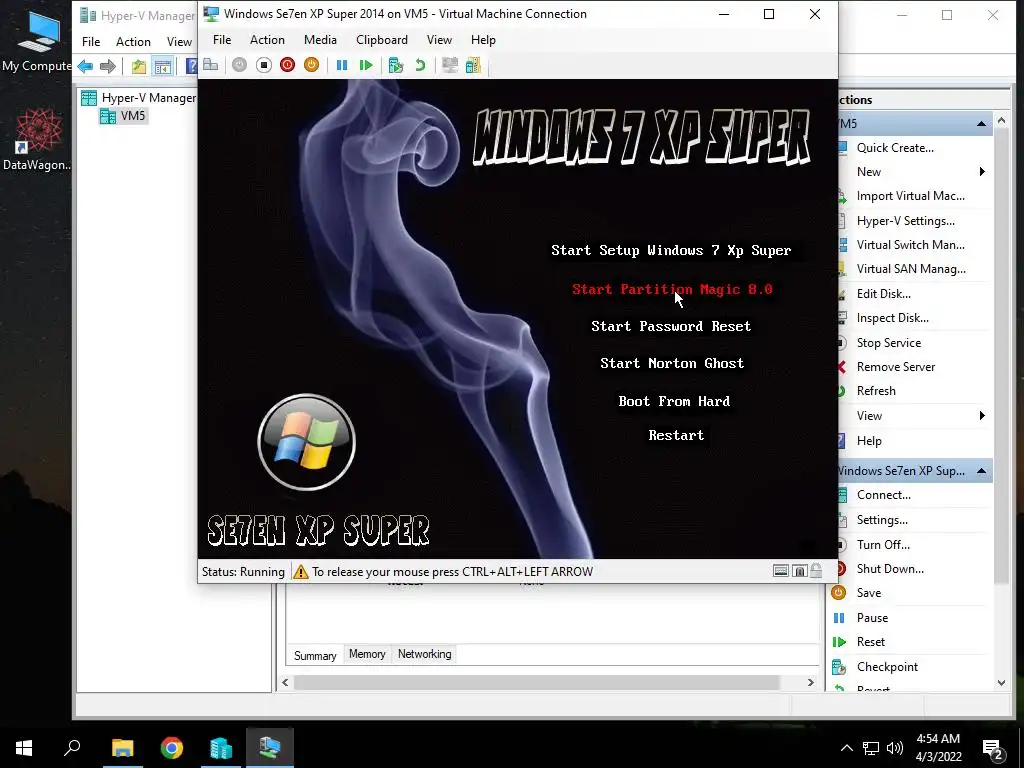1024x768 pixels.
Task: Select Start Partition Magic 8.0
Action: point(672,289)
